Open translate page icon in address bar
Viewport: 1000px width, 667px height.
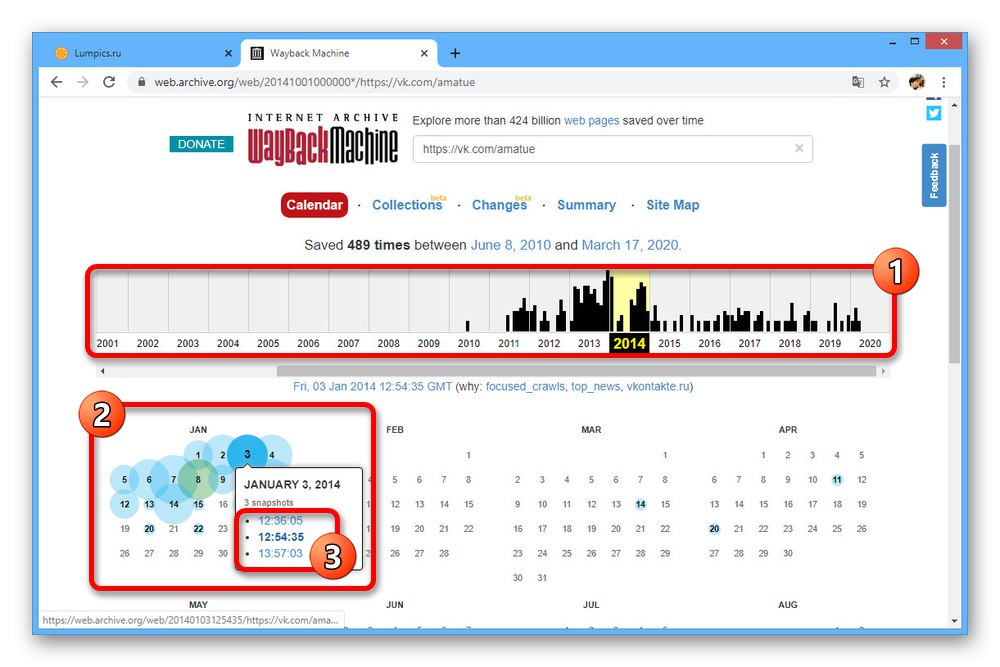click(x=858, y=82)
